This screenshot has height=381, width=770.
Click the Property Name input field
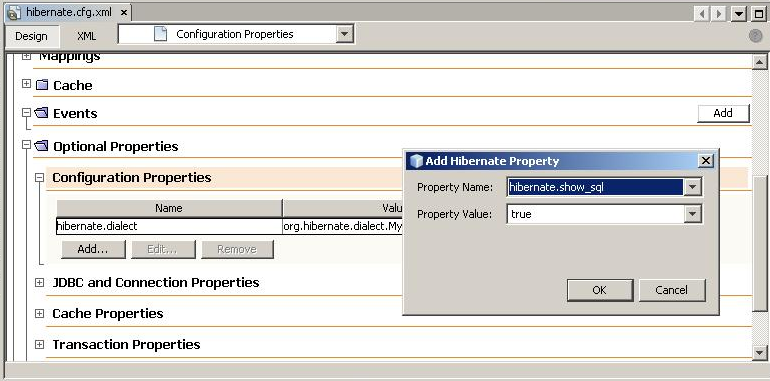click(x=595, y=187)
